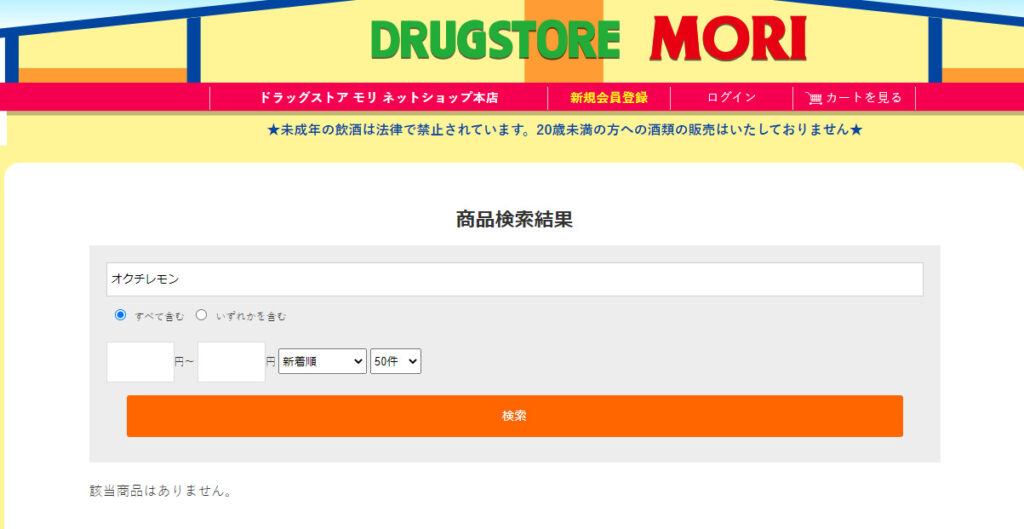This screenshot has width=1024, height=529.
Task: Open the 新規会員登録 registration link
Action: pyautogui.click(x=609, y=98)
